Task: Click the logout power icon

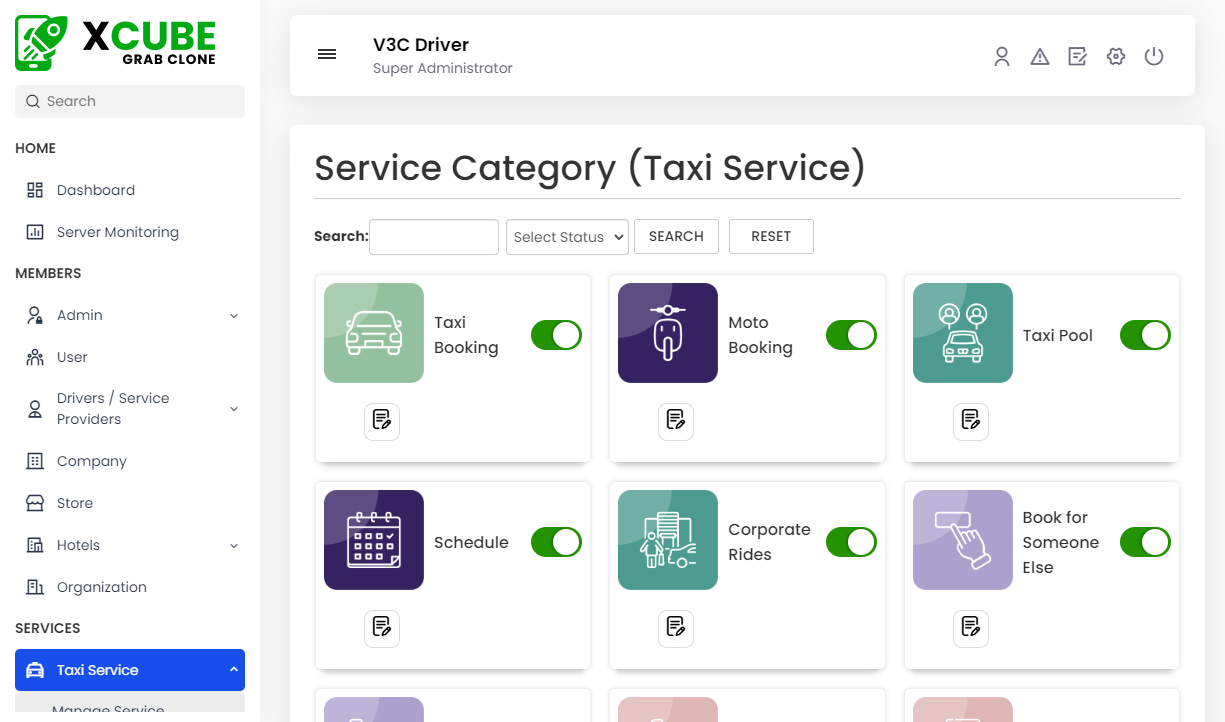Action: (x=1153, y=57)
